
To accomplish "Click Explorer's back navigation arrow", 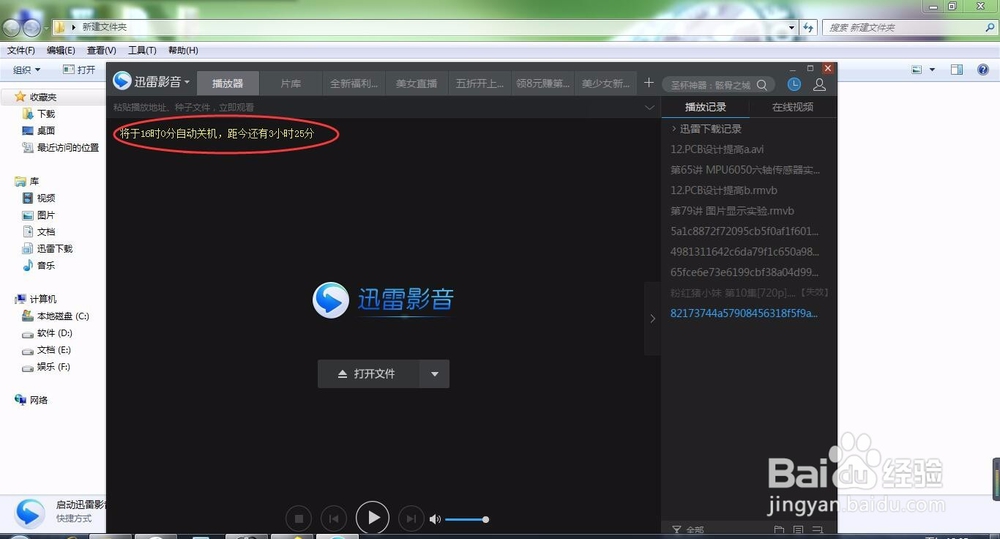I will 11,27.
